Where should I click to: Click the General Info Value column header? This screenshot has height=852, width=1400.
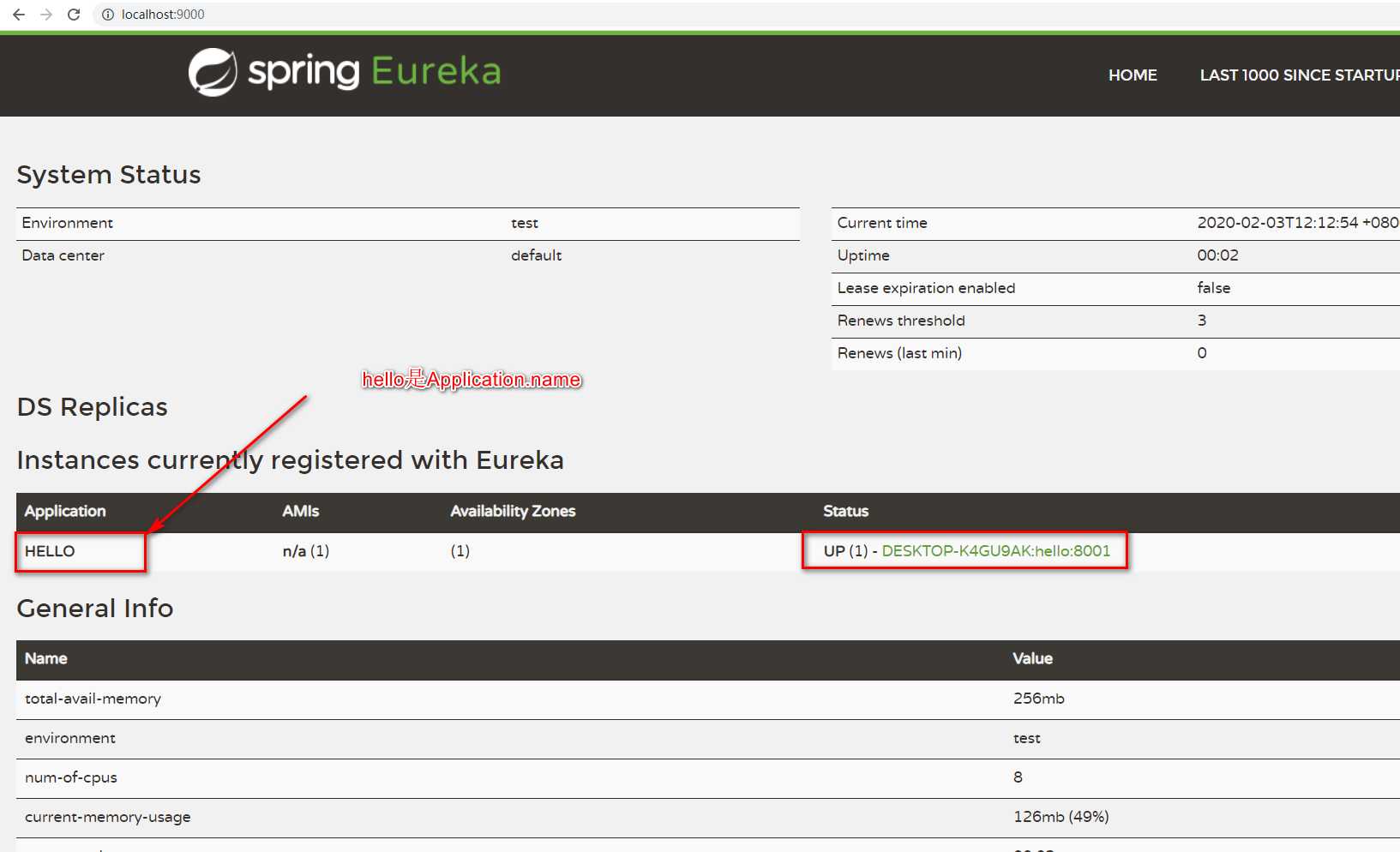point(1032,658)
